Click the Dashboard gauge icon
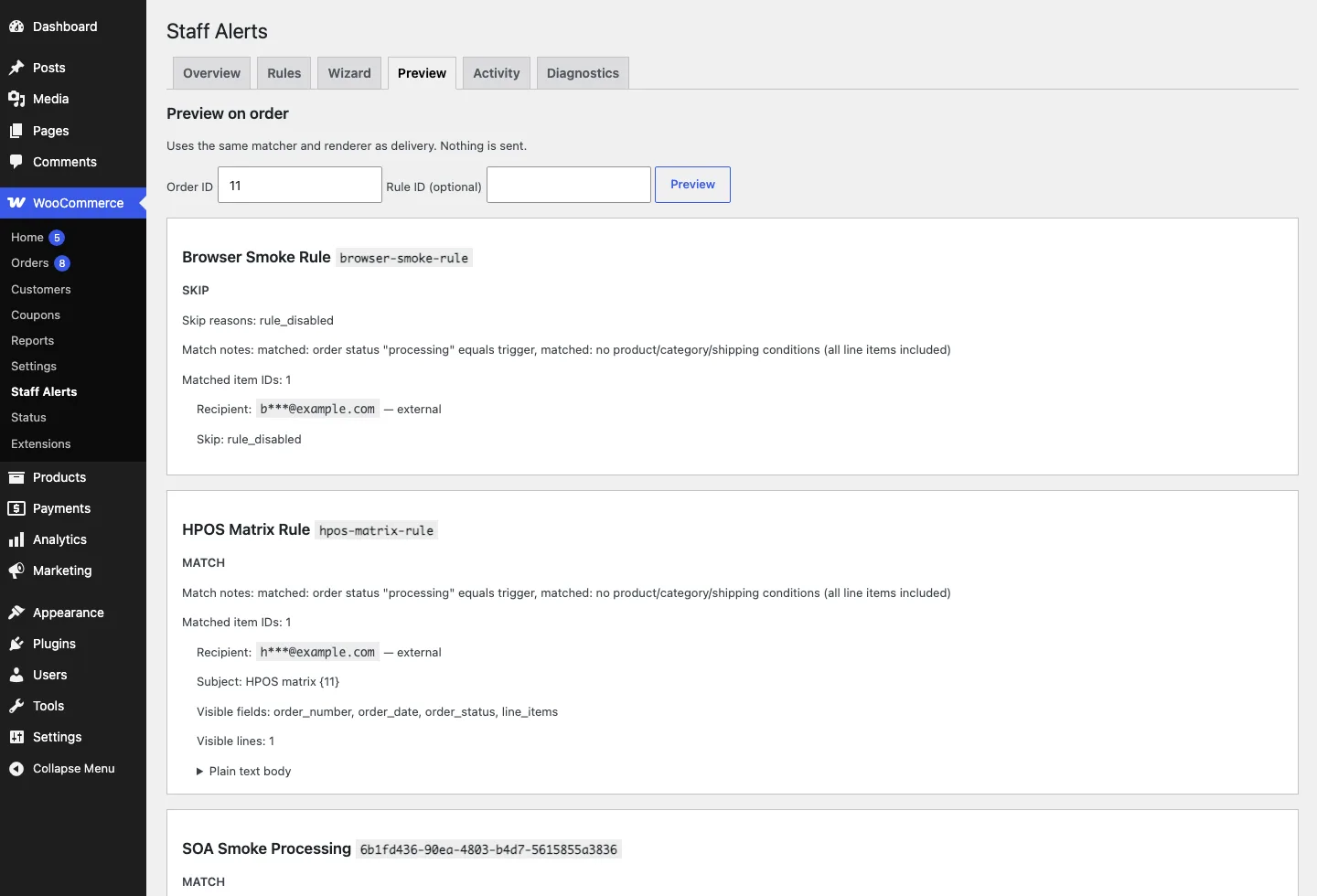Viewport: 1317px width, 896px height. point(16,27)
